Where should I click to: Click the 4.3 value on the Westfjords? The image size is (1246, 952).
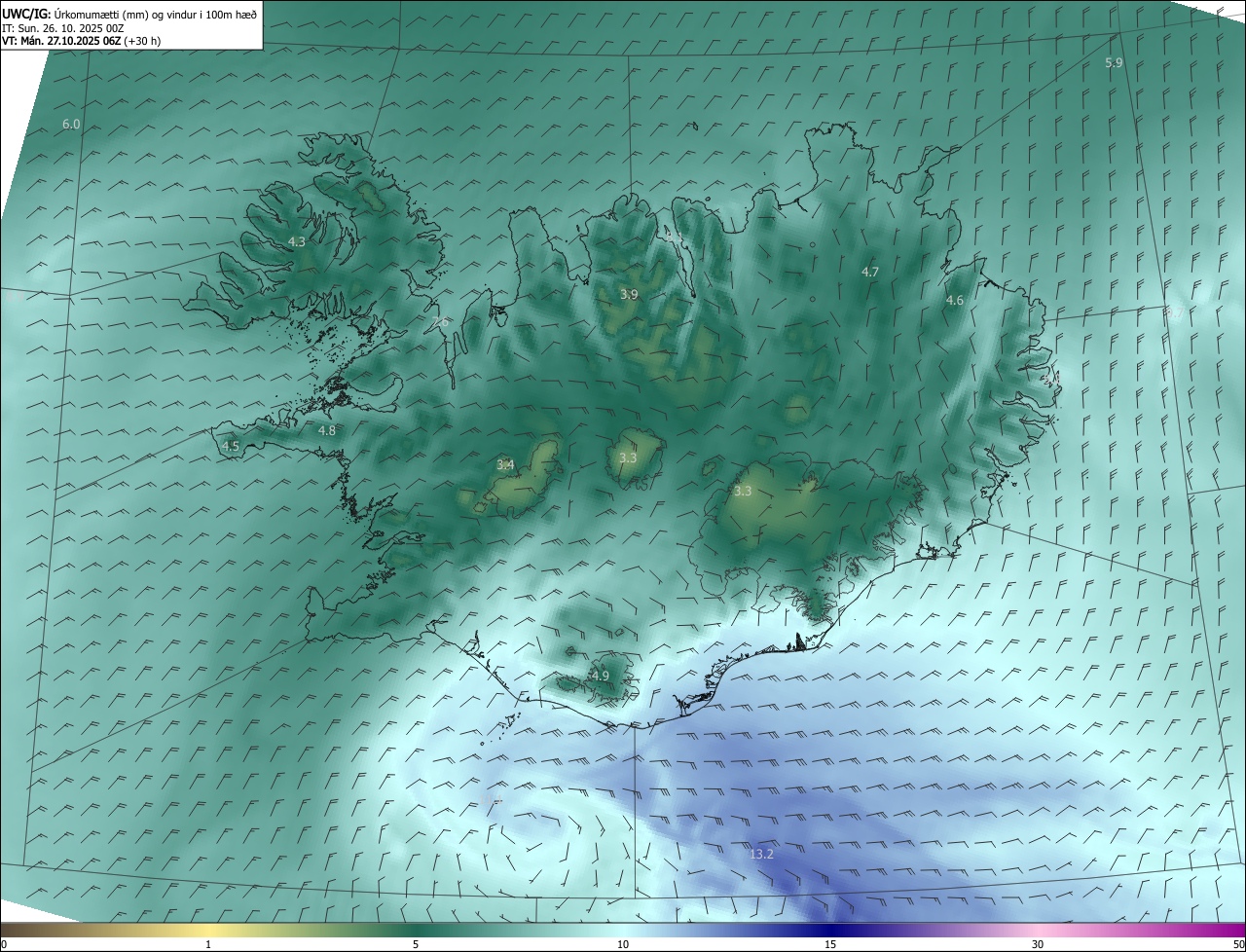pyautogui.click(x=297, y=241)
